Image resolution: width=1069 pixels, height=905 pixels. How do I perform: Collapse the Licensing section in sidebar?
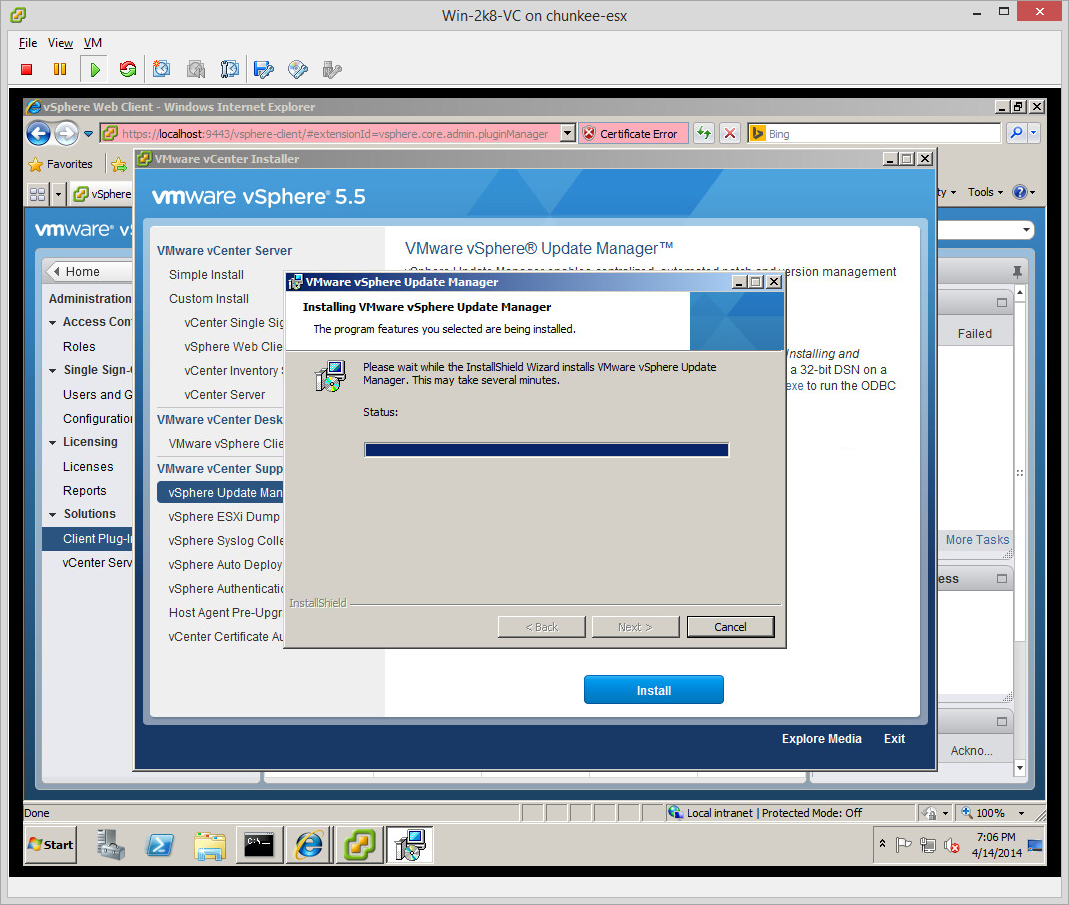53,442
